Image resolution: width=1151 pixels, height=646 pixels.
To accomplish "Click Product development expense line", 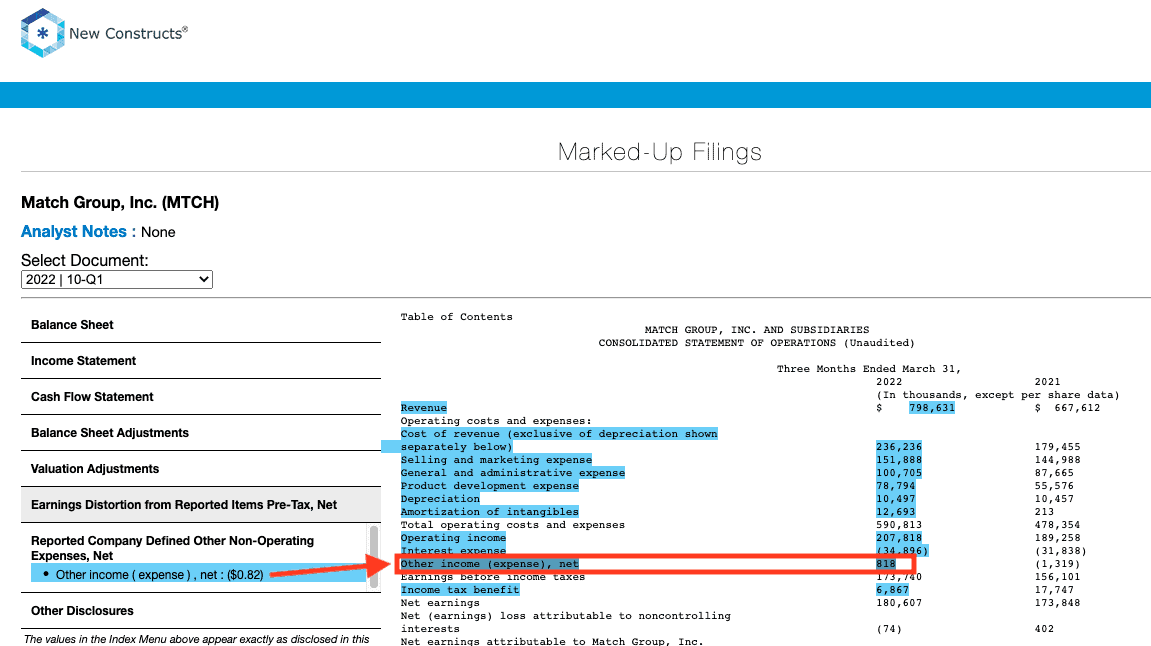I will click(490, 486).
